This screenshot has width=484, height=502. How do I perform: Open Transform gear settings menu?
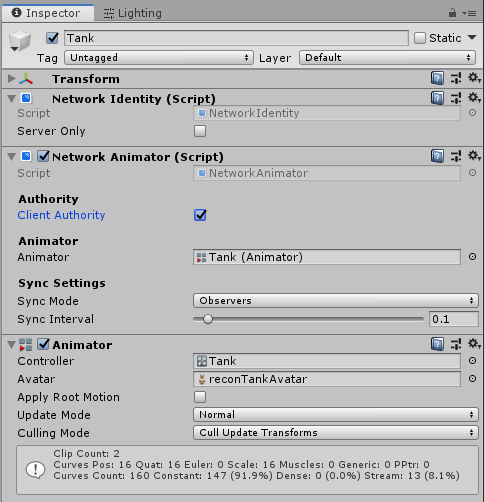(x=474, y=78)
